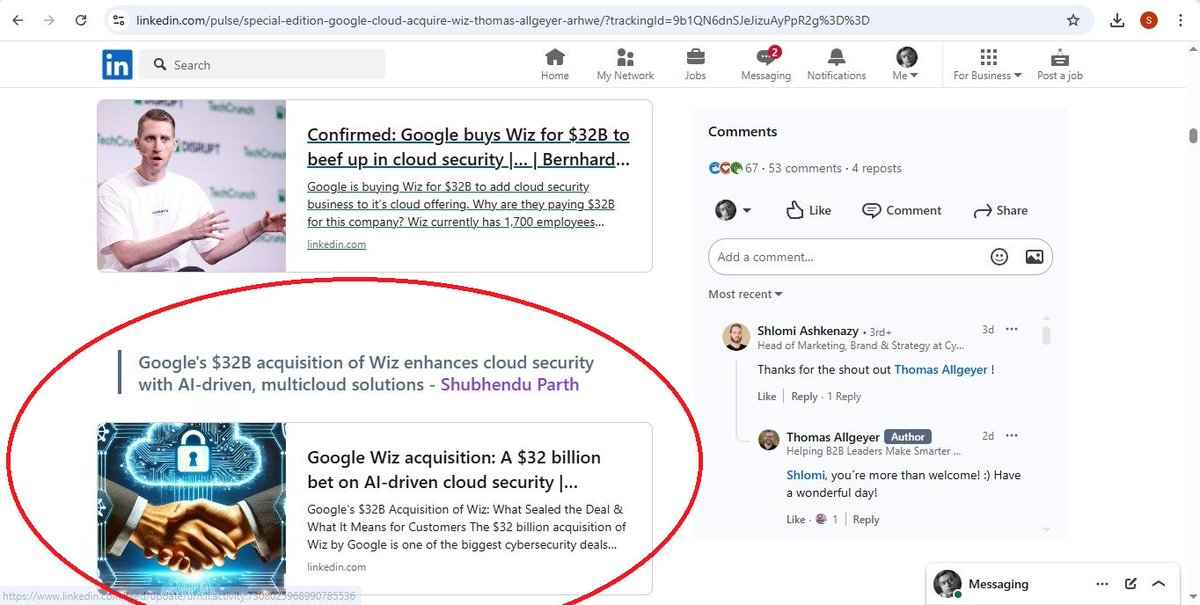Open 53 comments link
The image size is (1200, 605).
click(x=803, y=168)
